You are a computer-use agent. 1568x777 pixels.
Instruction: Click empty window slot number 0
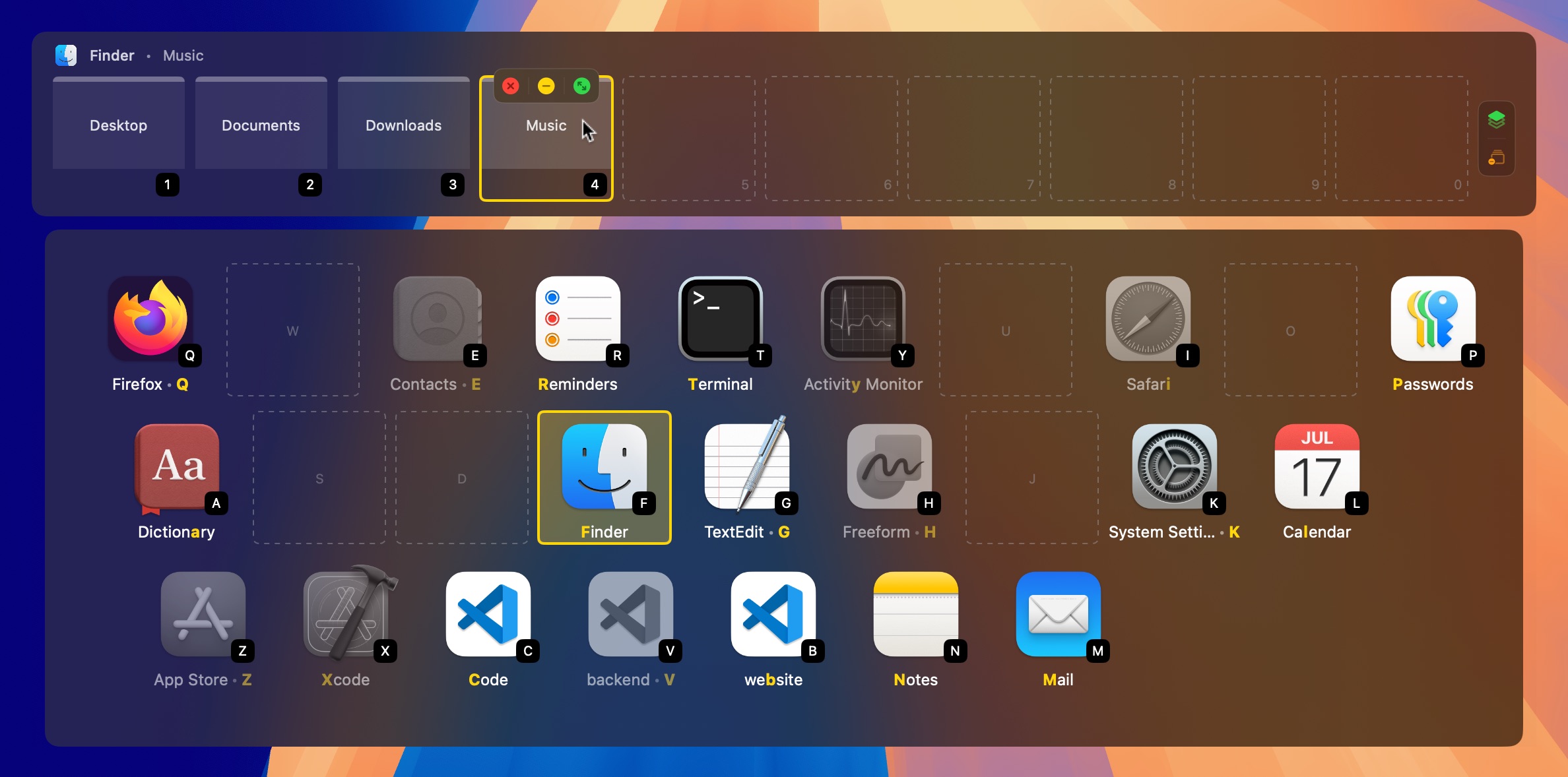(1402, 139)
